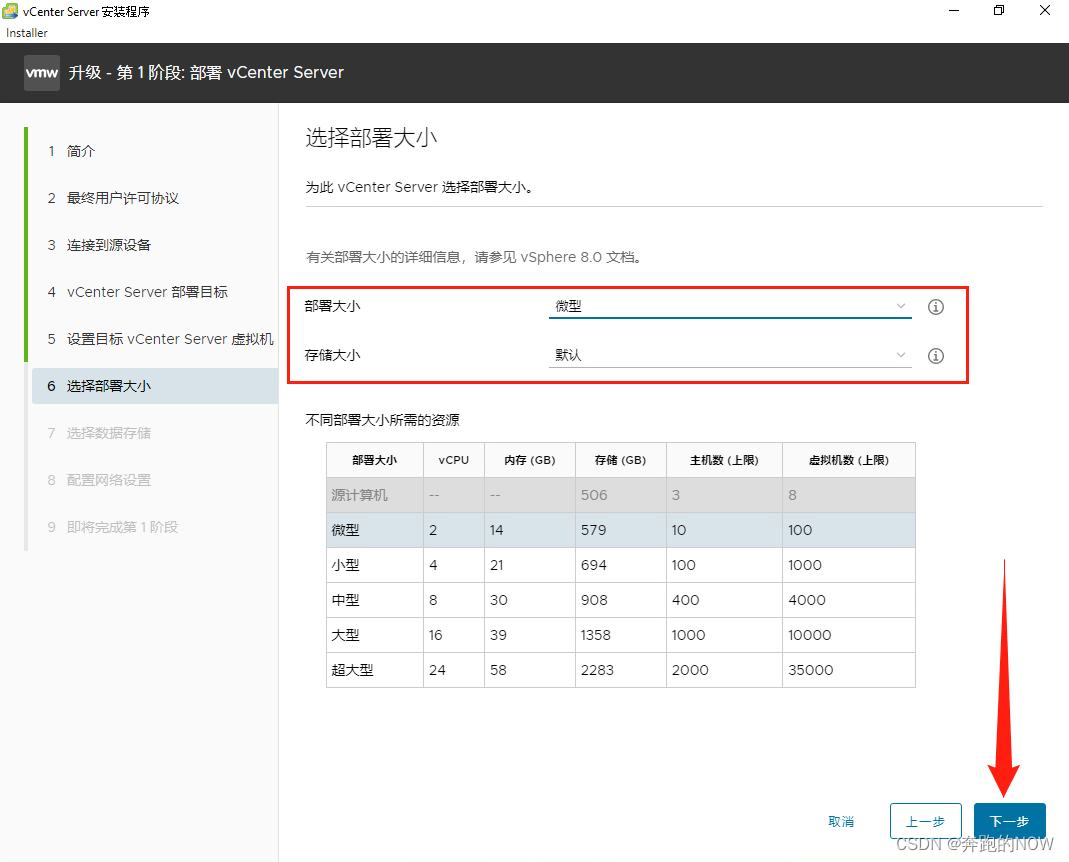Viewport: 1069px width, 862px height.
Task: Go to step 2 最终用户许可协议
Action: pyautogui.click(x=113, y=198)
